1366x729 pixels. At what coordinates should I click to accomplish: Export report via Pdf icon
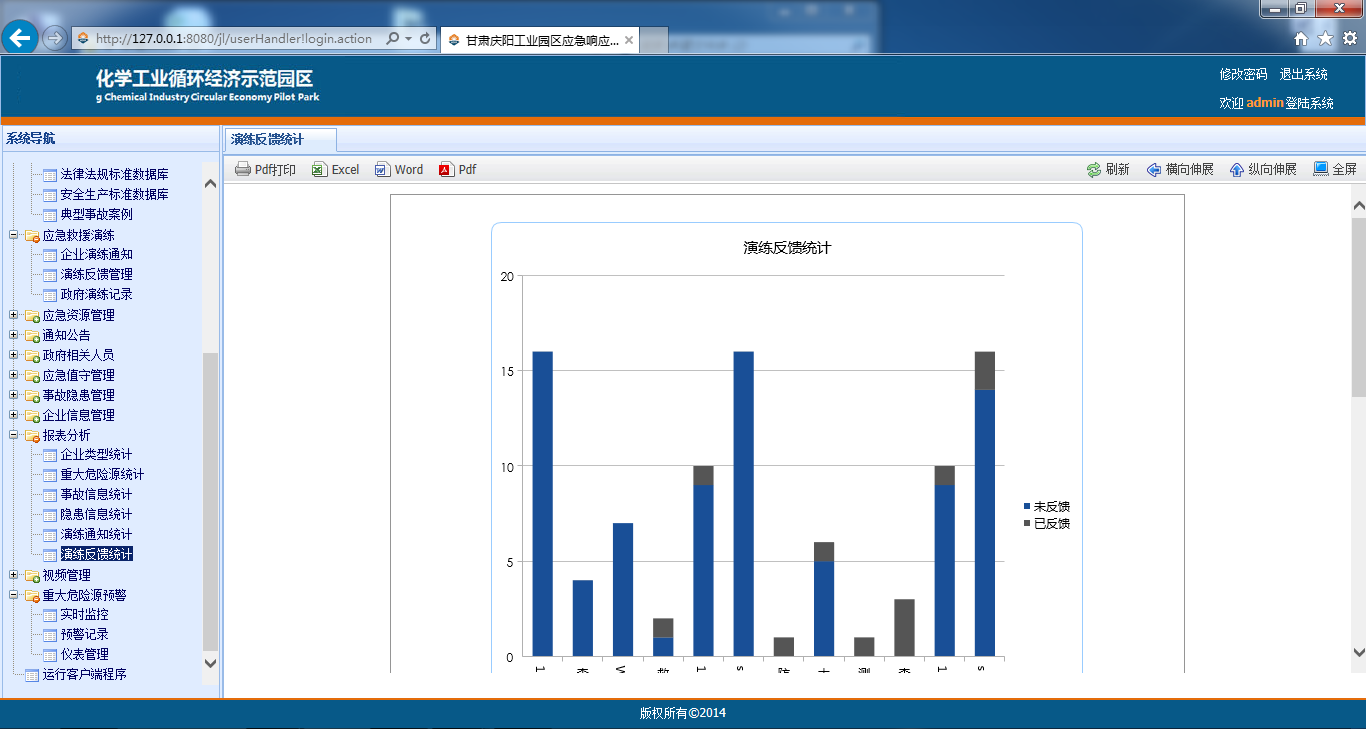point(446,170)
